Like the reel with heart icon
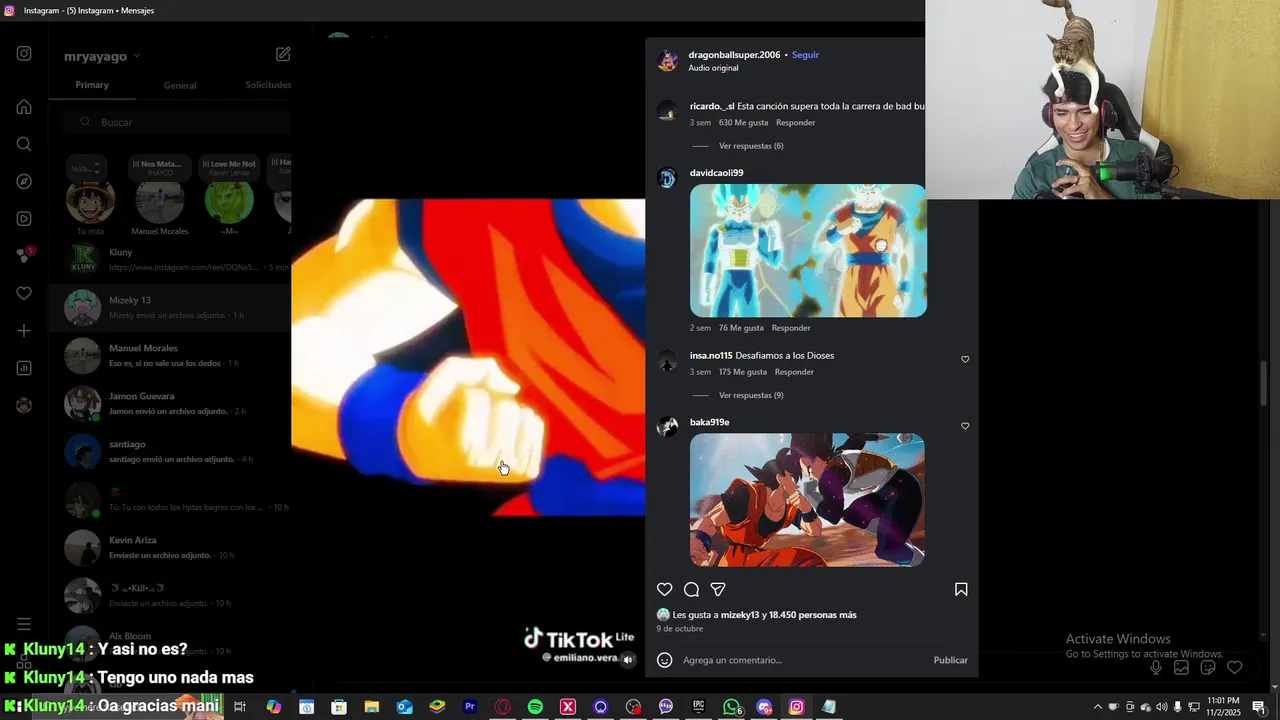The image size is (1280, 720). point(664,589)
